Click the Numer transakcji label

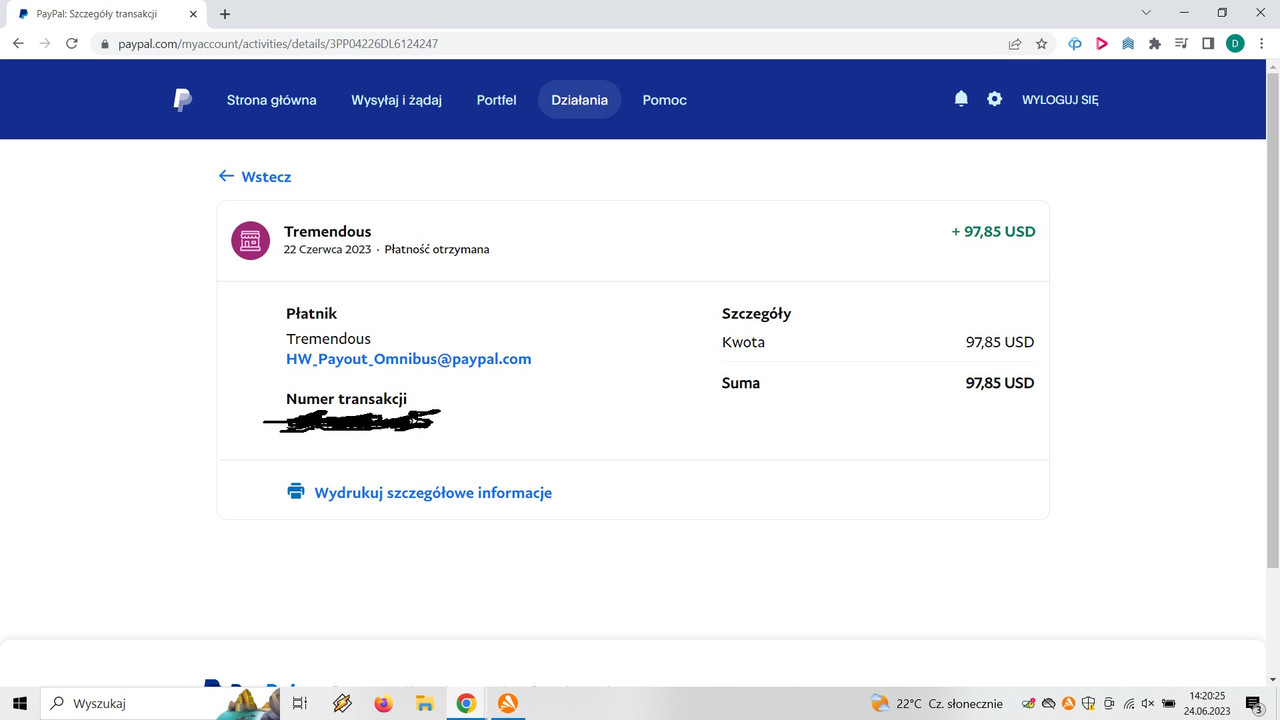pos(347,399)
